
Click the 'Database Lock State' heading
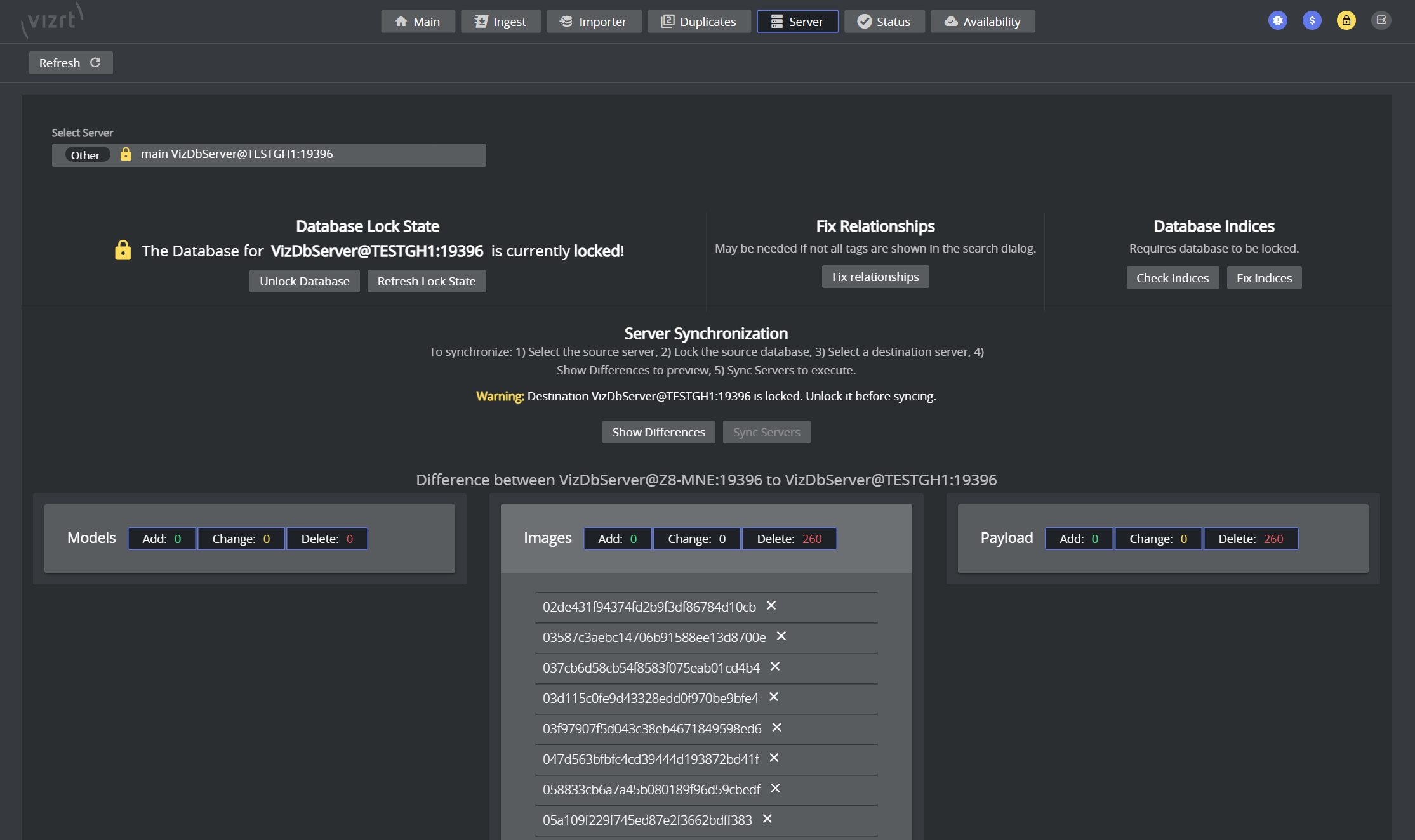(368, 226)
